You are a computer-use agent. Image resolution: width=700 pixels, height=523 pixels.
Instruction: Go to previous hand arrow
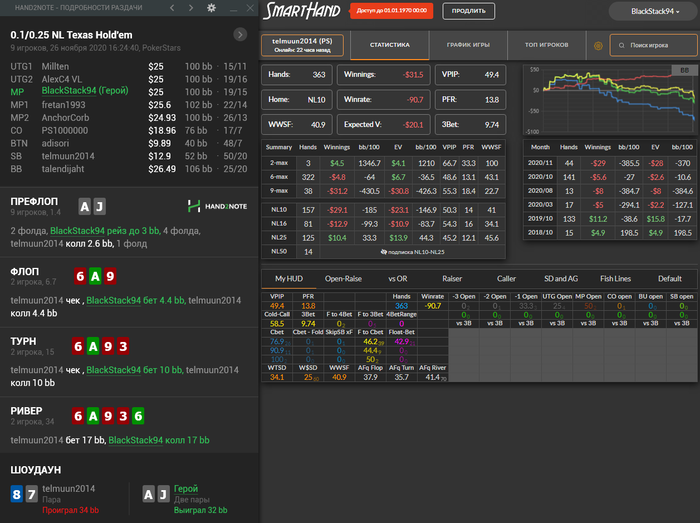pos(172,8)
